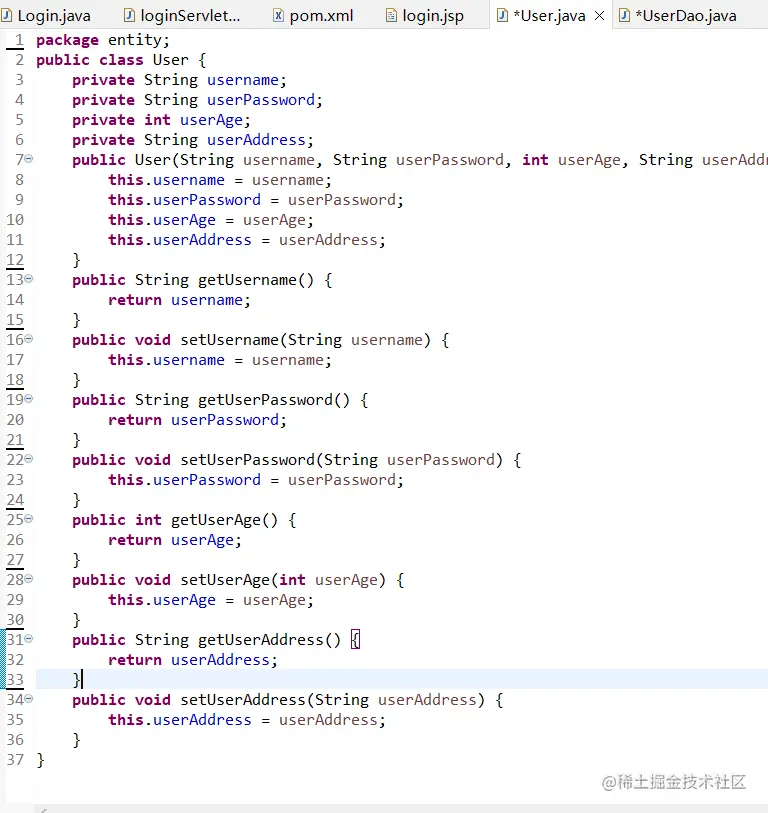Image resolution: width=768 pixels, height=813 pixels.
Task: Click the Java file icon on UserDao.java tab
Action: pyautogui.click(x=624, y=16)
